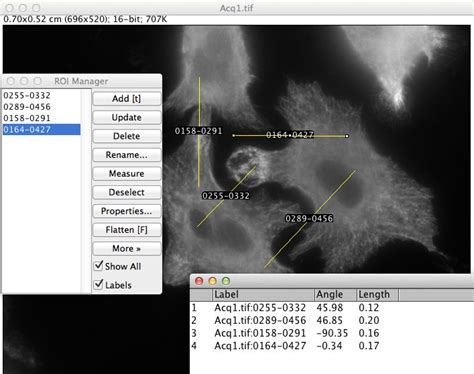The image size is (474, 374).
Task: Click the 0158-0291 label on image
Action: tap(198, 131)
